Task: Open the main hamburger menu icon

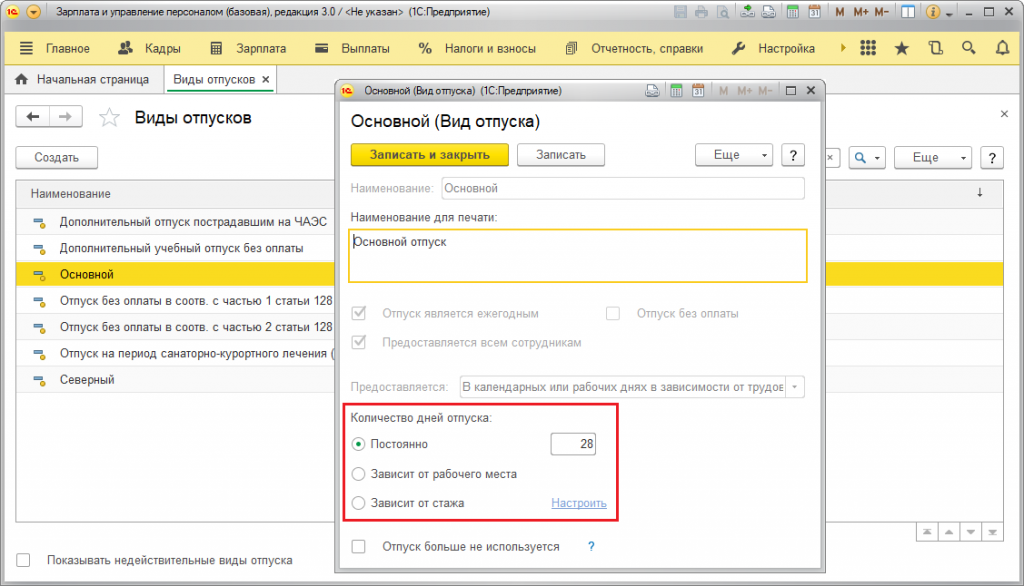Action: point(26,48)
